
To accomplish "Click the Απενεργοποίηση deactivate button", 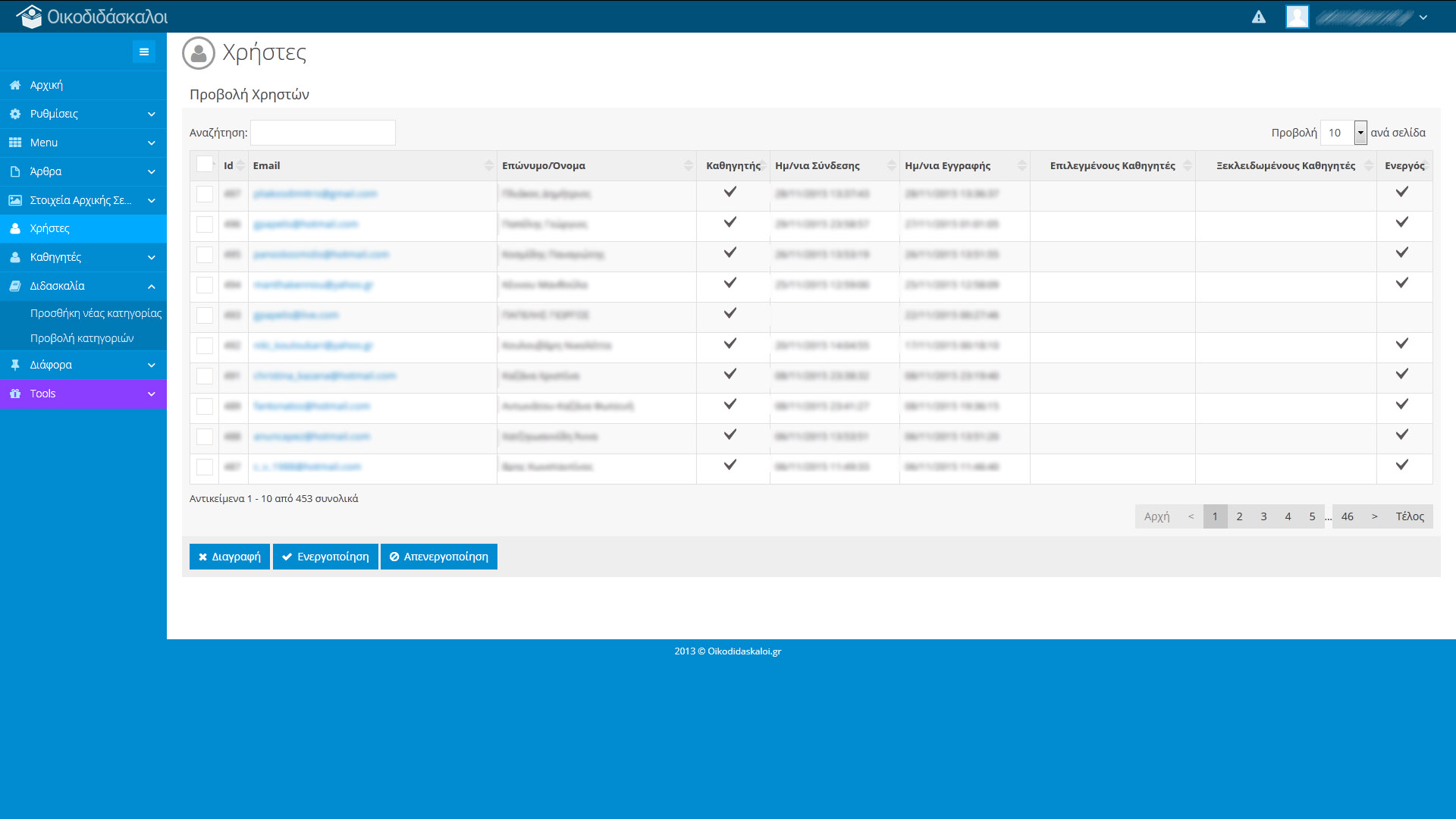I will tap(439, 557).
